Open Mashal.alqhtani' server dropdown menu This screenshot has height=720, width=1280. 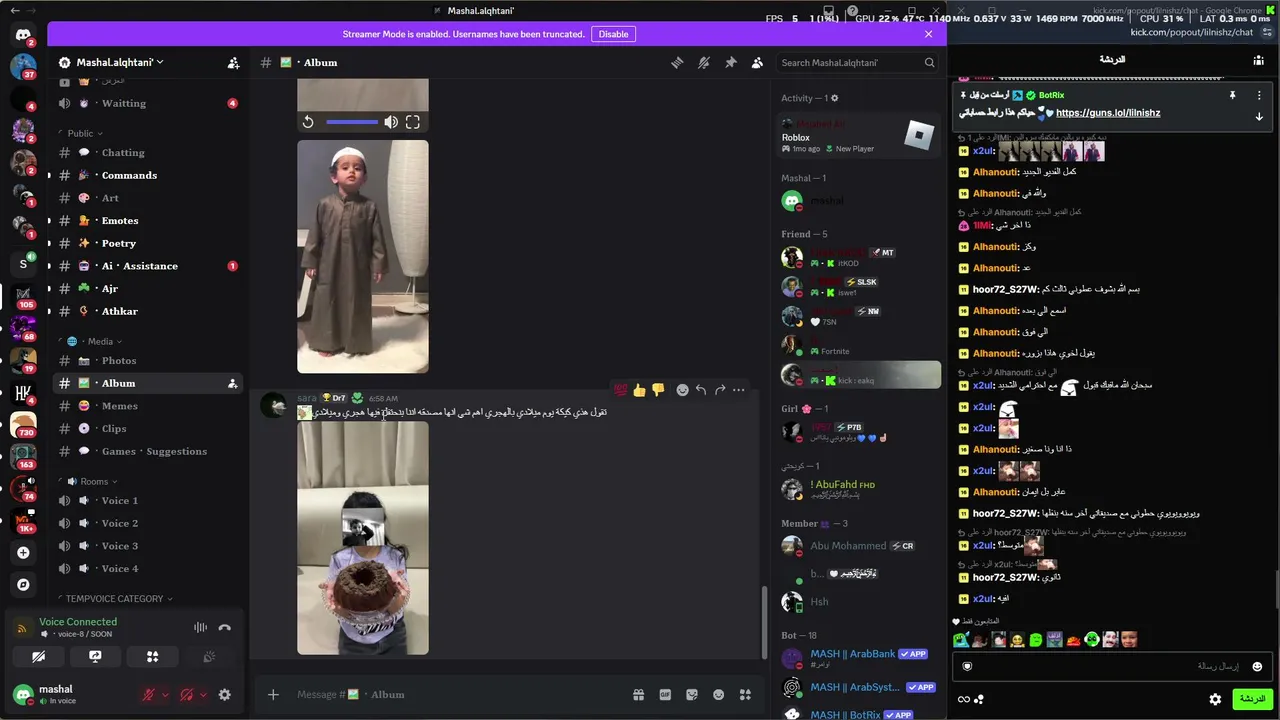120,62
